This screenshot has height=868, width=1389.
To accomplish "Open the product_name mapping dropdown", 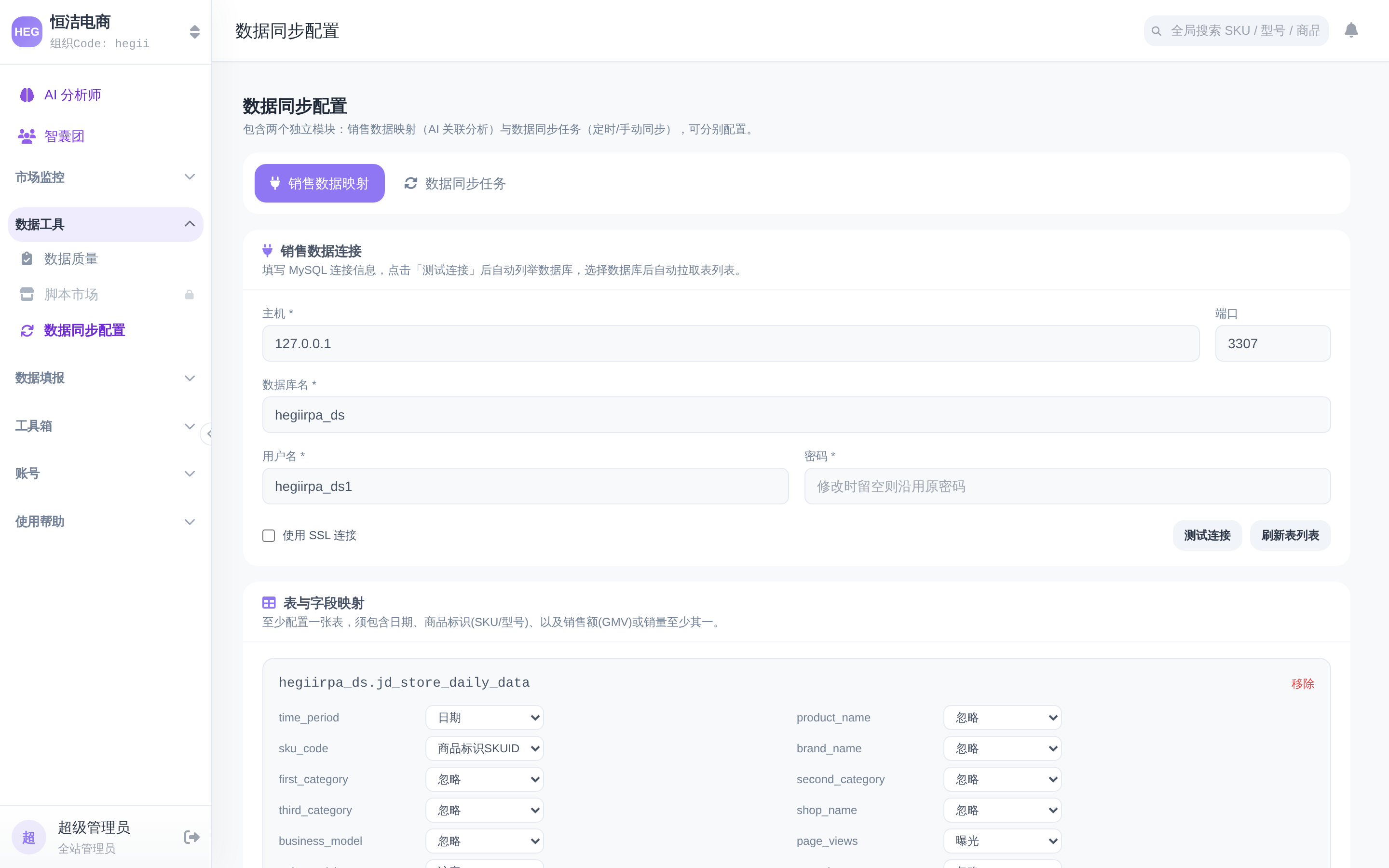I will pos(1003,718).
